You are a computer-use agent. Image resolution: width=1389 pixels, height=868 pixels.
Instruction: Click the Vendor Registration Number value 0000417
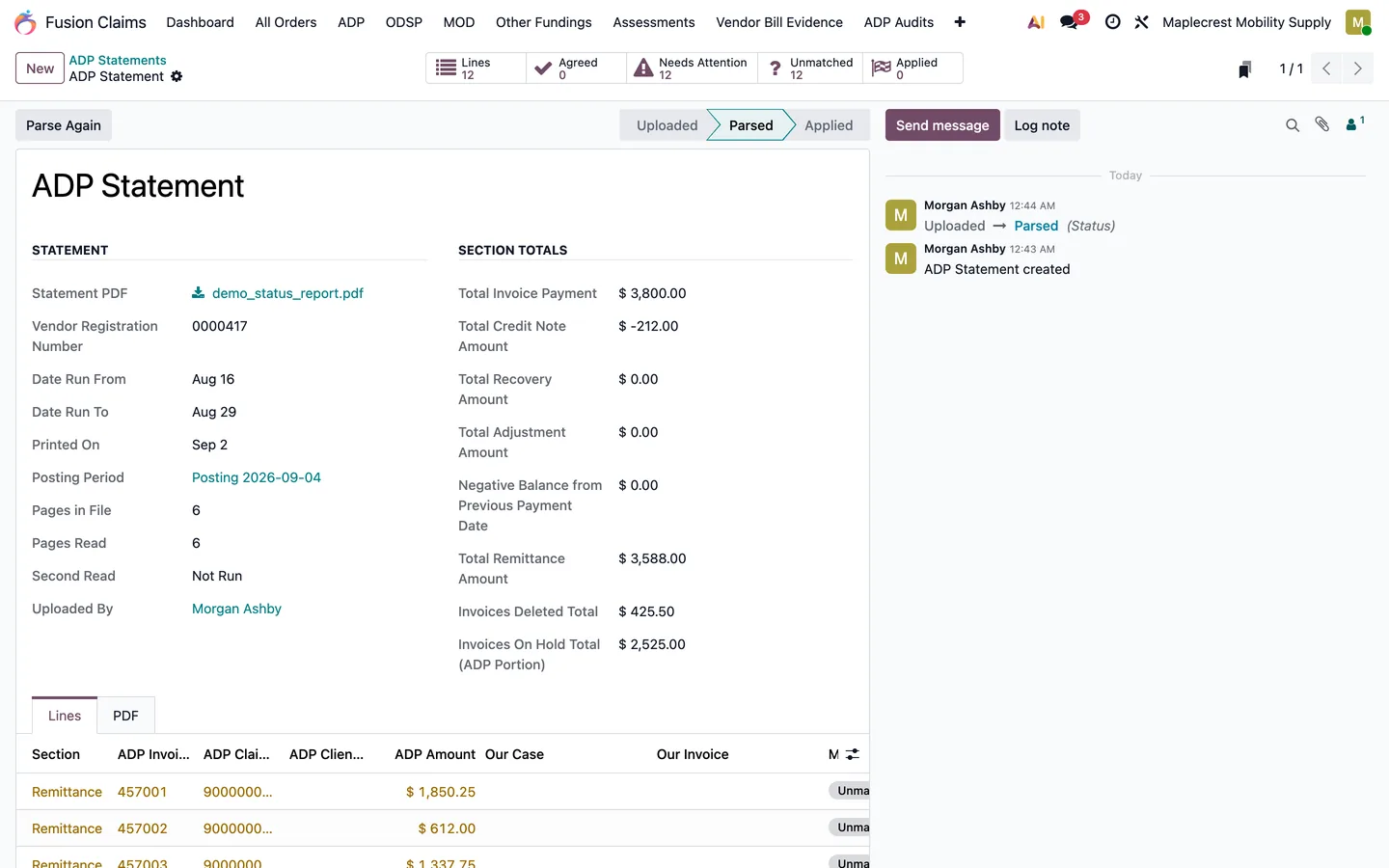click(220, 326)
